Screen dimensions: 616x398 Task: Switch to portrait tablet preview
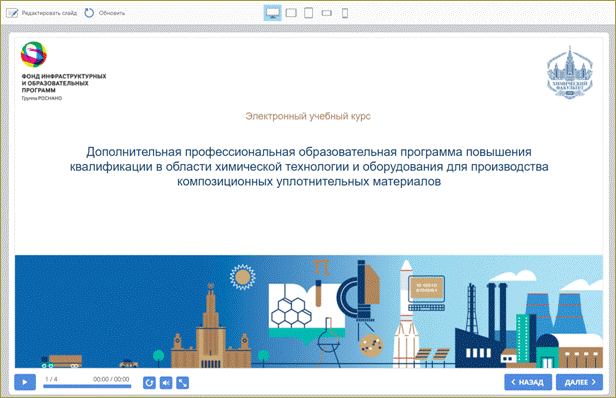tap(309, 13)
